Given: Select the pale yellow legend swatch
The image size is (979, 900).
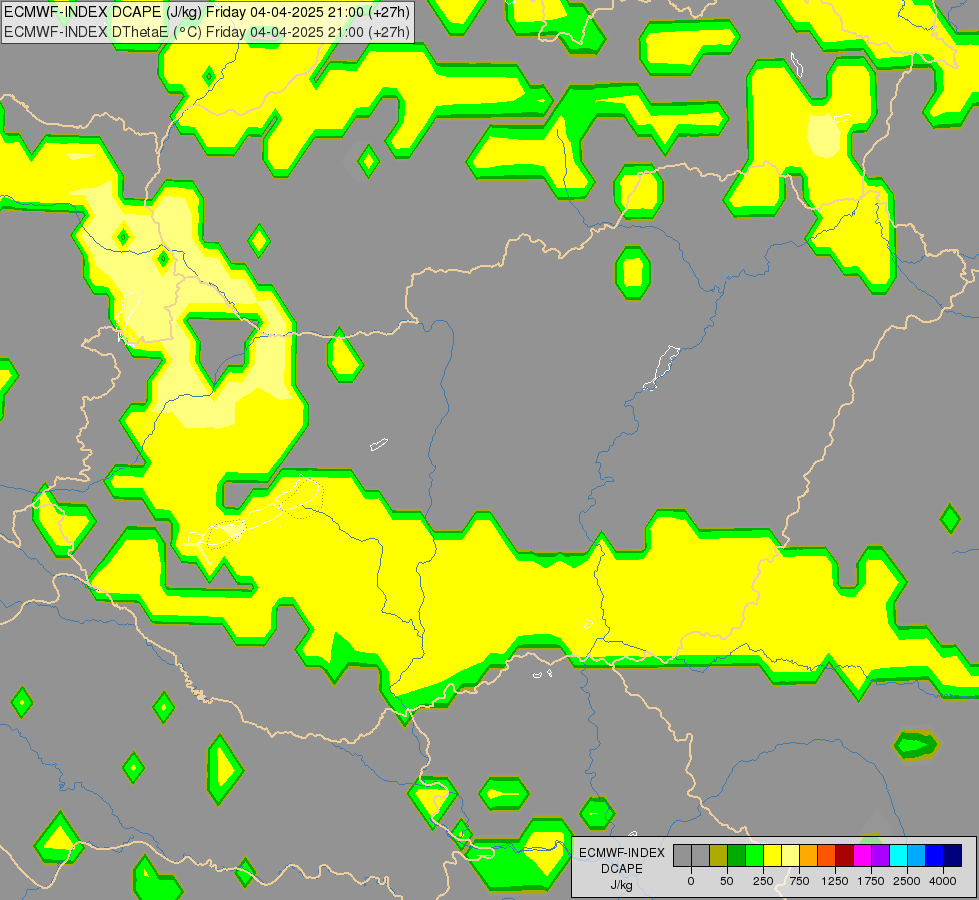Looking at the screenshot, I should pyautogui.click(x=791, y=855).
